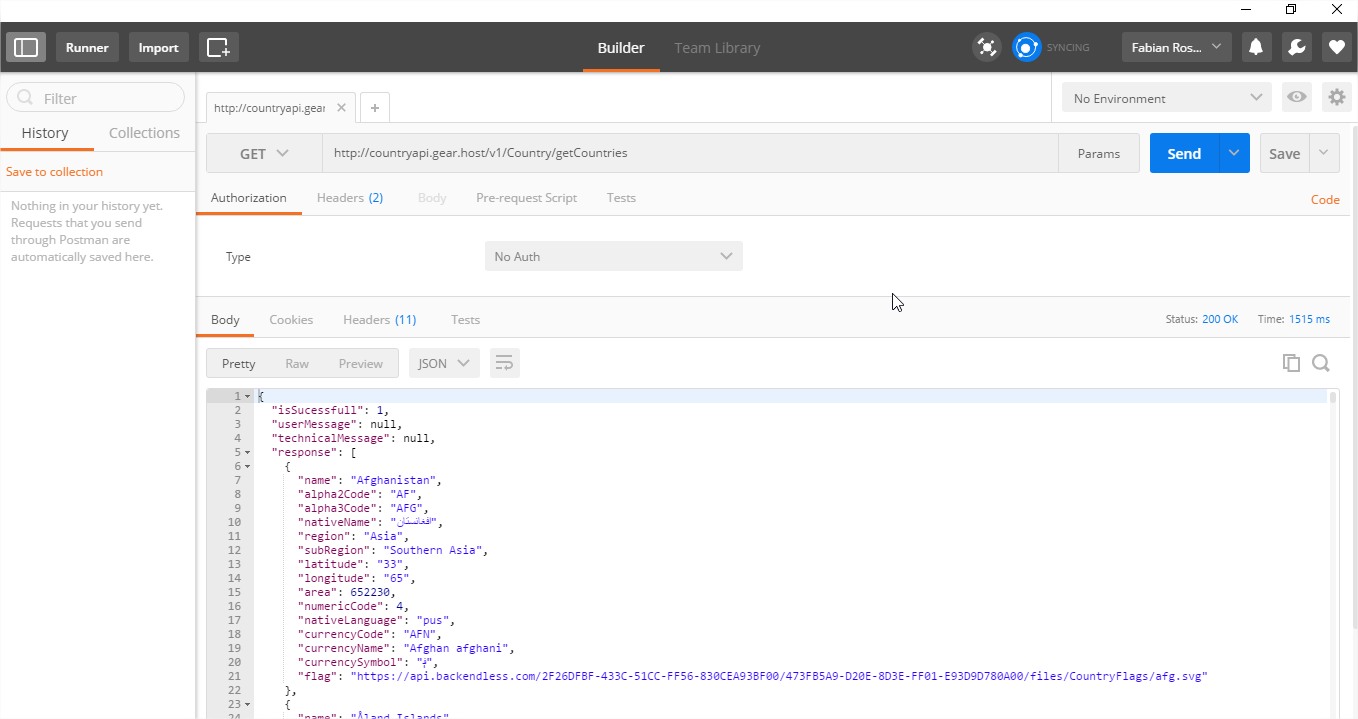Toggle the sidebar panel icon
The image size is (1358, 719).
(x=26, y=47)
